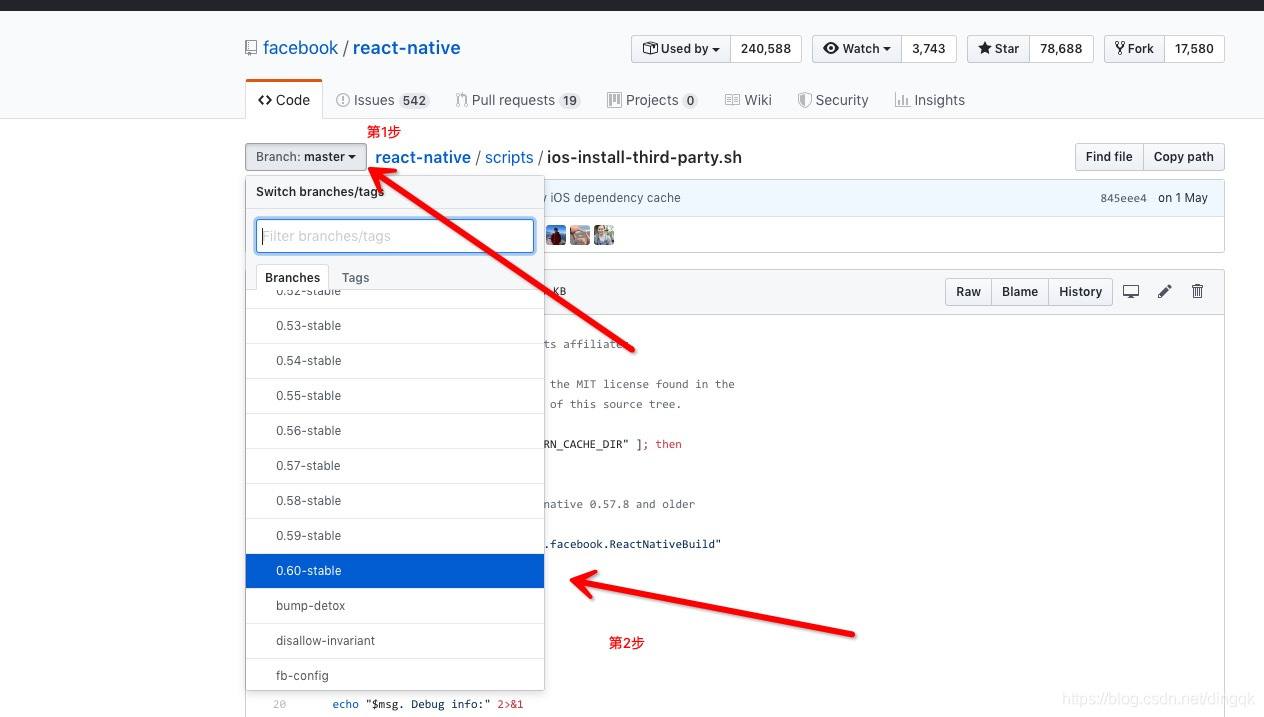
Task: View the Raw file
Action: pyautogui.click(x=968, y=291)
